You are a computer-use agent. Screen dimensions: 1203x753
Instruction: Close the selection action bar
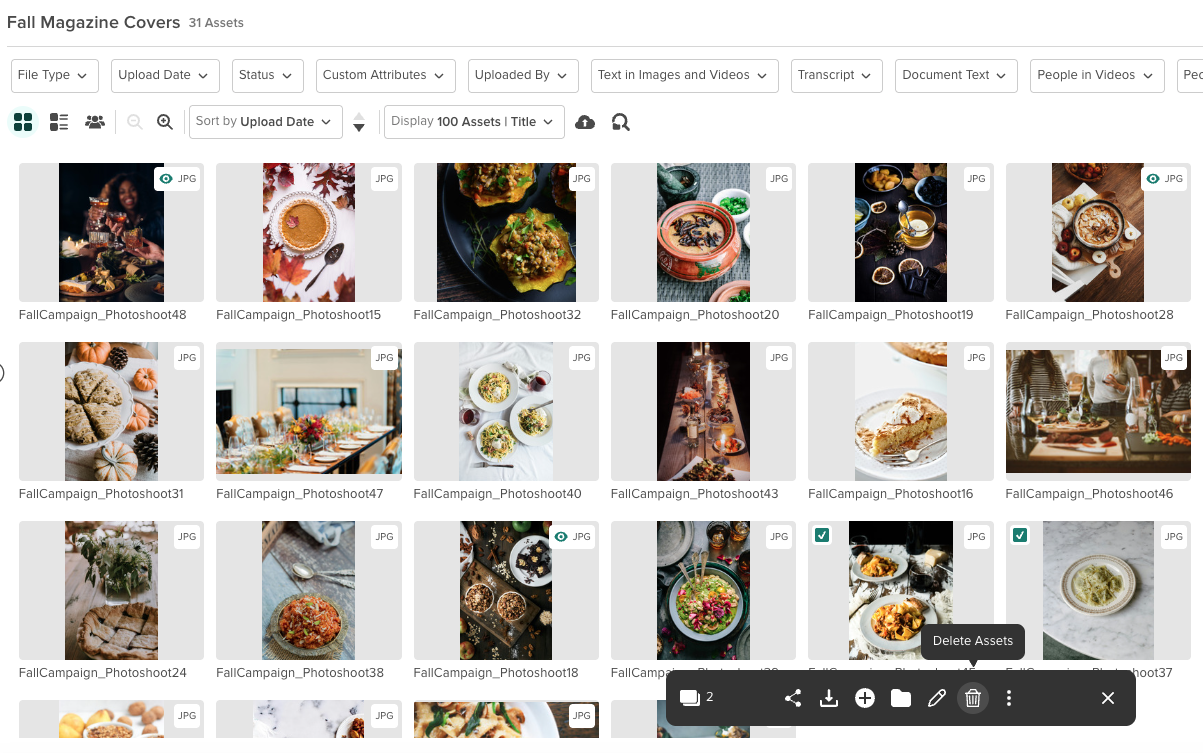point(1108,698)
